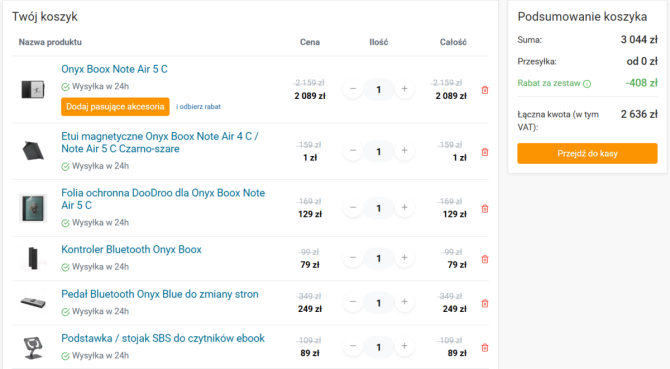Increase quantity of Folia ochronna DooDroo
Viewport: 670px width, 369px height.
point(404,208)
